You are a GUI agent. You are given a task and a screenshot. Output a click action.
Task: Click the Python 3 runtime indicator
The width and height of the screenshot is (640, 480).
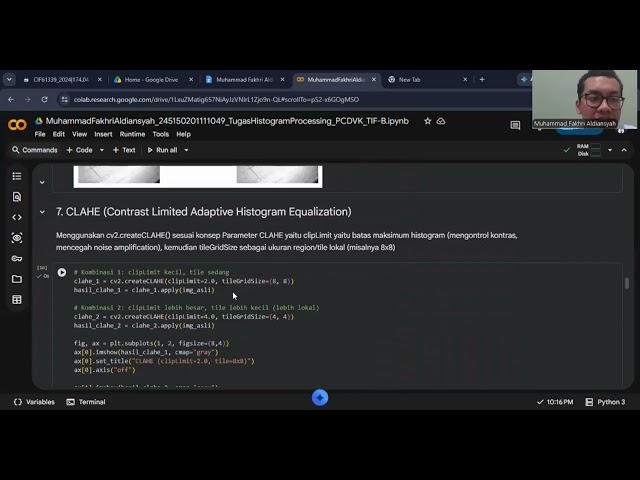tap(605, 402)
